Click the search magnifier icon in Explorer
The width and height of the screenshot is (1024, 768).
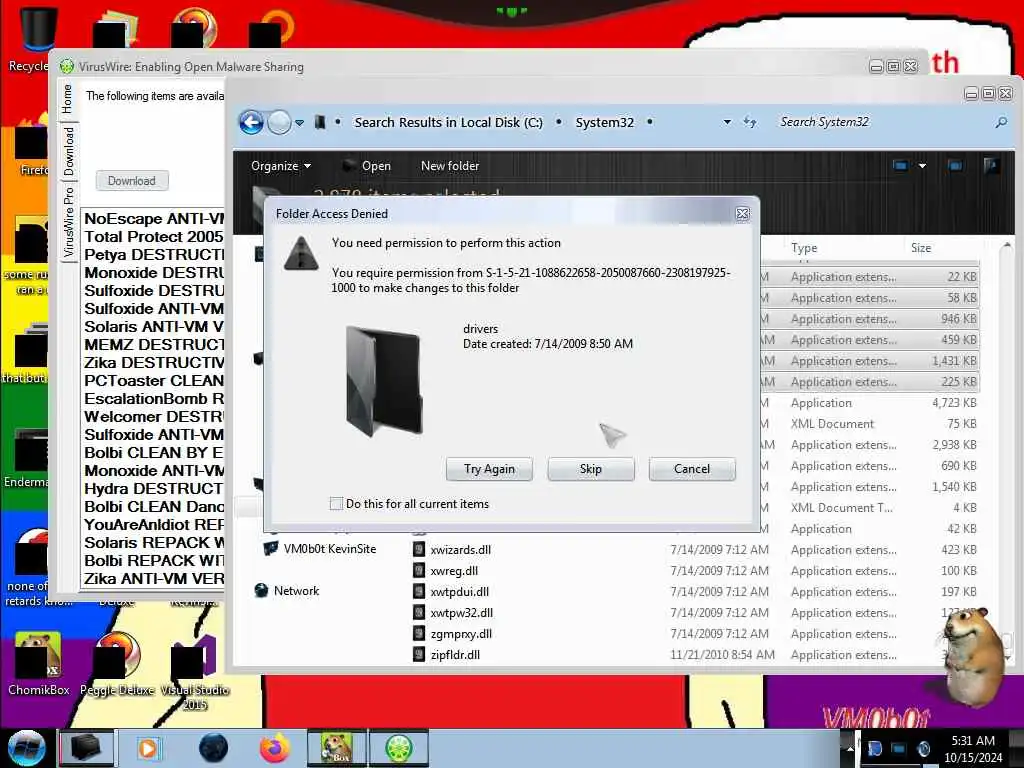1000,122
